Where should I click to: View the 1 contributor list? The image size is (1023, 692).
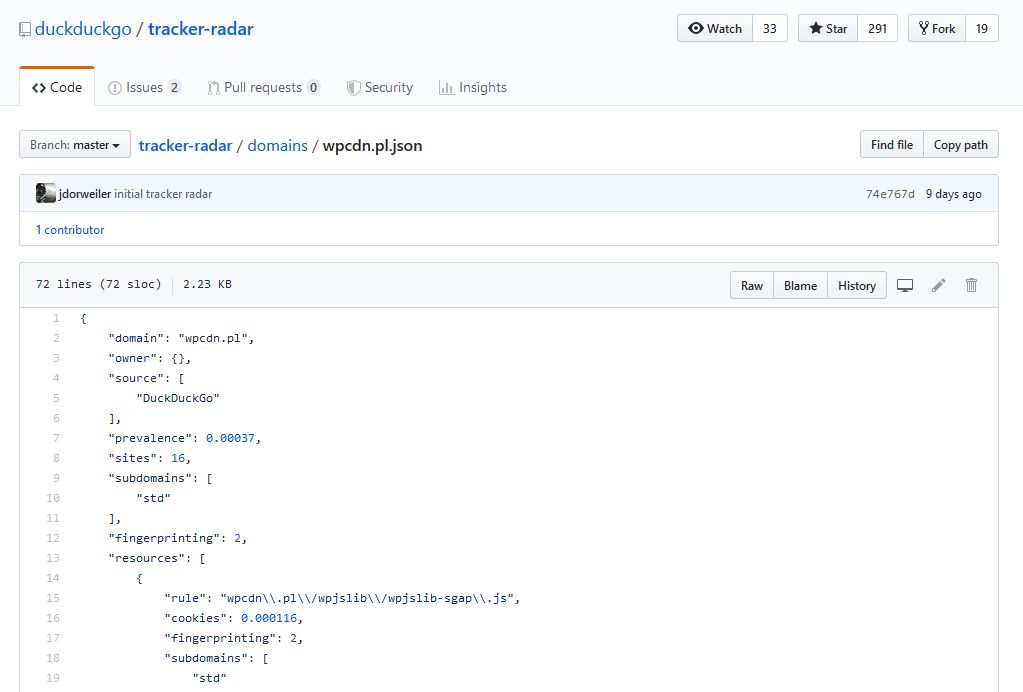[69, 229]
